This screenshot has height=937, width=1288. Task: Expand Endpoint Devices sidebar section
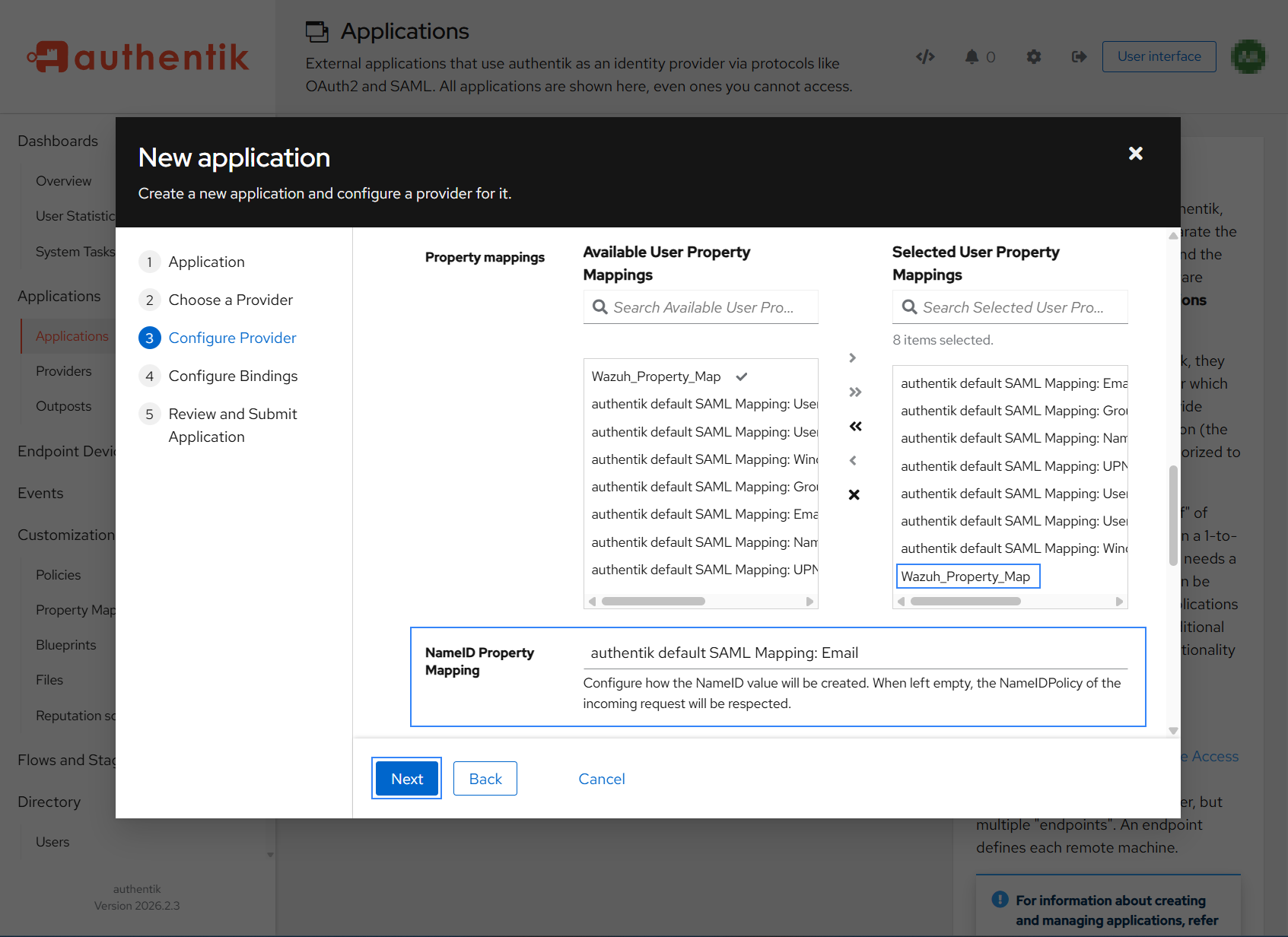[66, 451]
